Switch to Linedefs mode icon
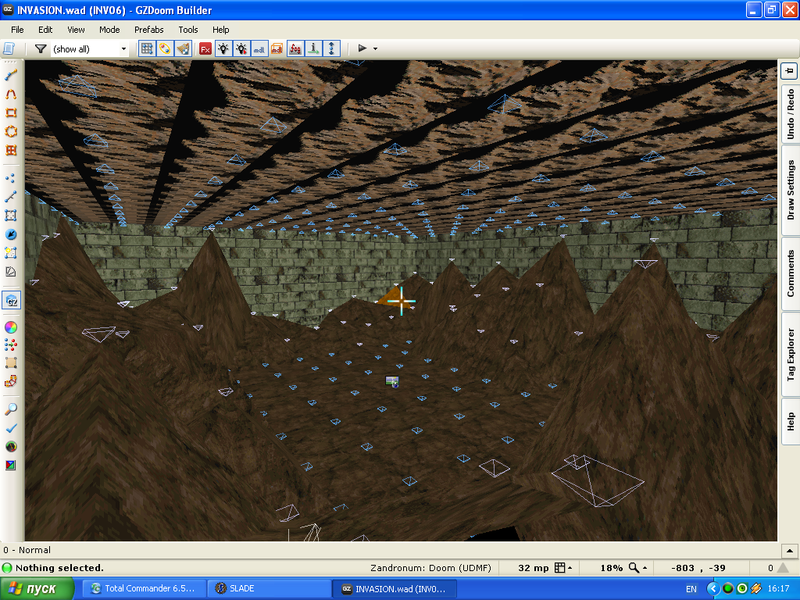 11,196
